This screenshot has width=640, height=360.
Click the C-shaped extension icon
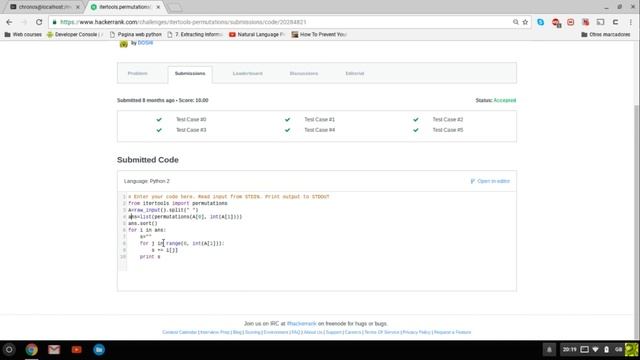pos(615,22)
